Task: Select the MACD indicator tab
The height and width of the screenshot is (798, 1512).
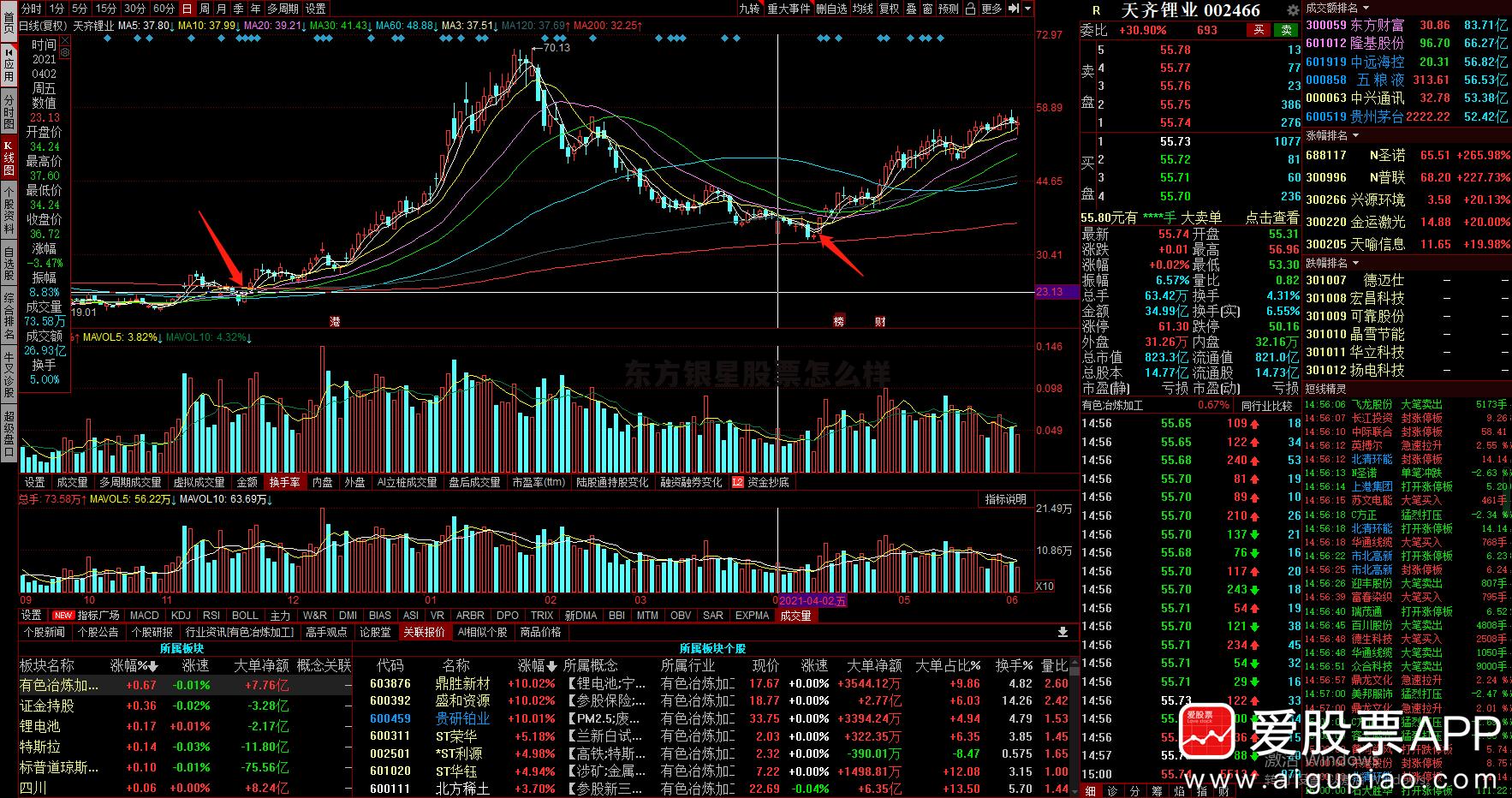Action: coord(145,615)
